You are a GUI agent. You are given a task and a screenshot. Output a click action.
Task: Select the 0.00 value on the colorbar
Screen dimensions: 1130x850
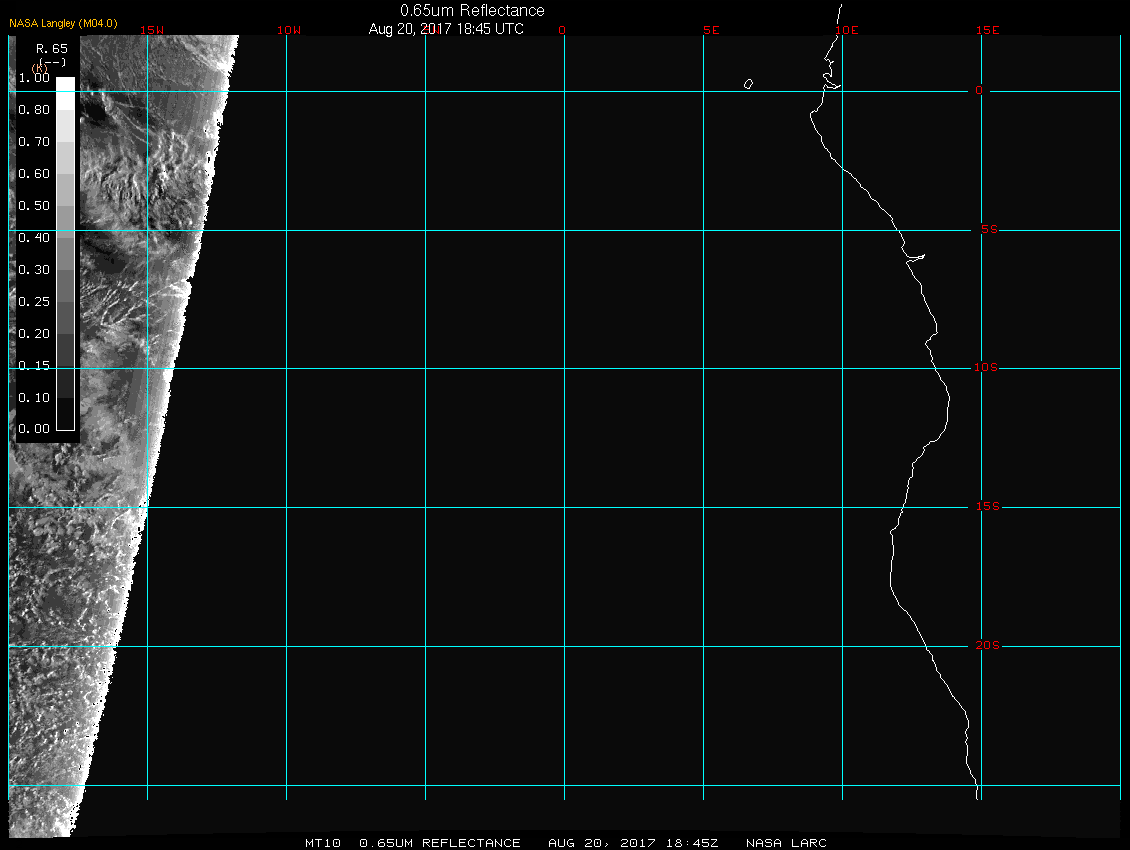[x=34, y=429]
